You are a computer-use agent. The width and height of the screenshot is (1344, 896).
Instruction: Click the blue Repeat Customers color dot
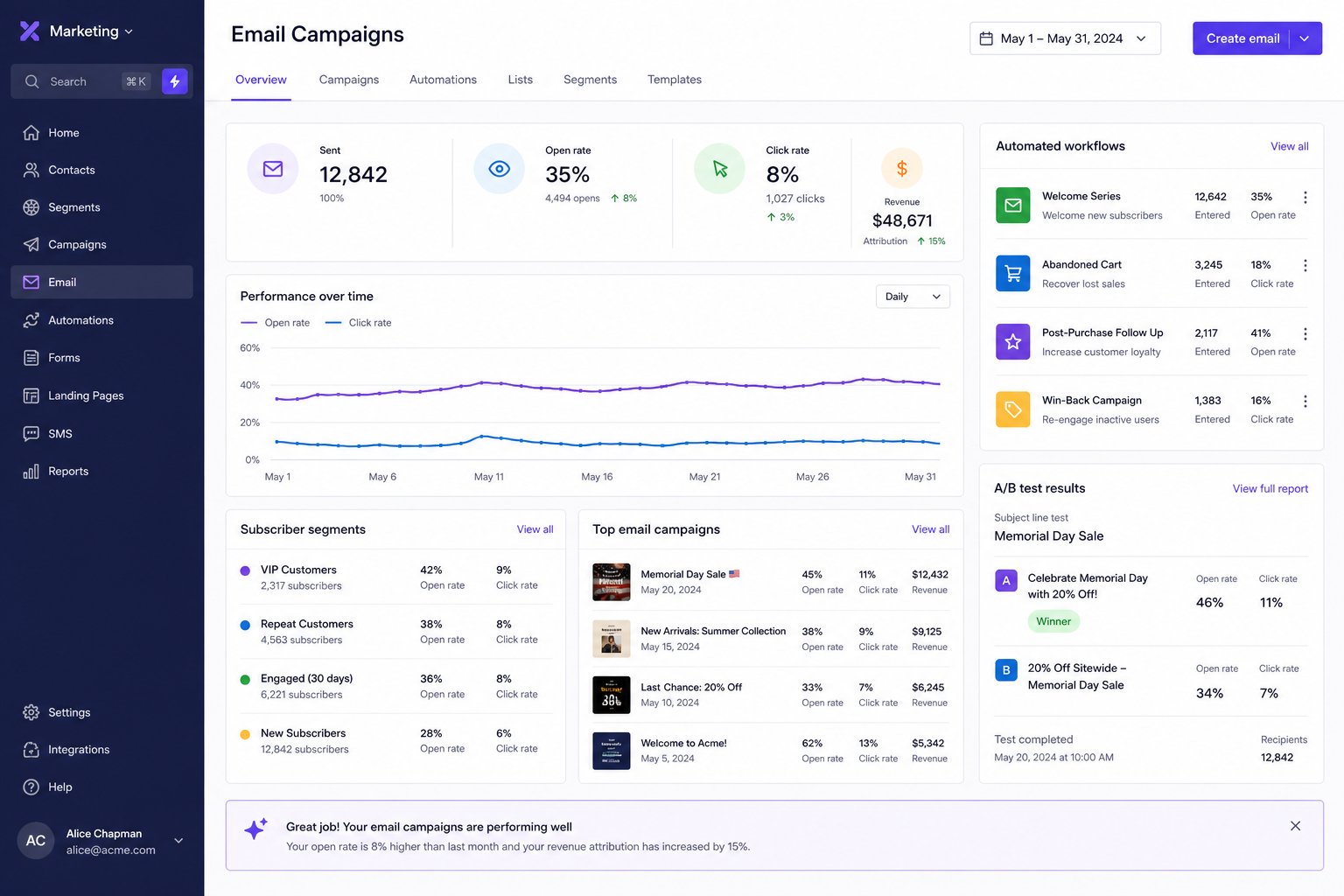tap(245, 625)
